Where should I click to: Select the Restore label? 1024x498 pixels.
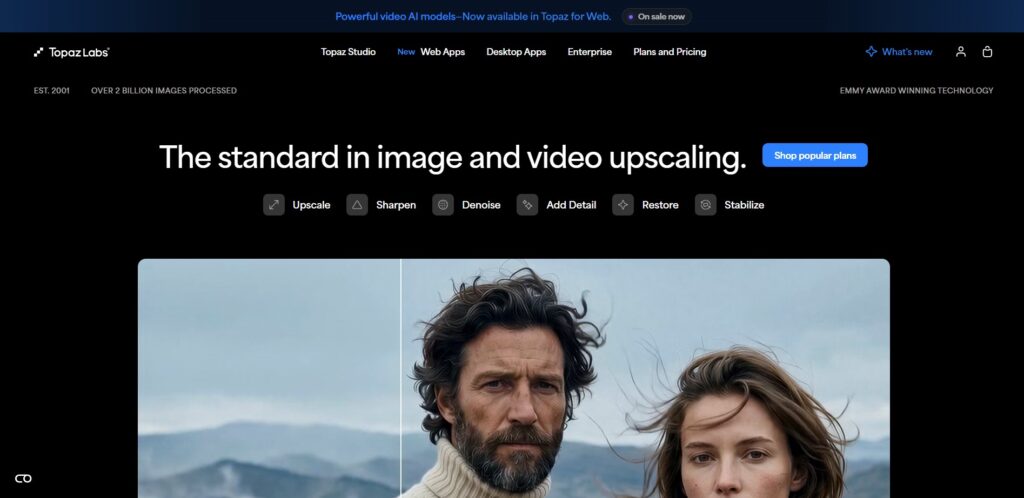coord(660,205)
